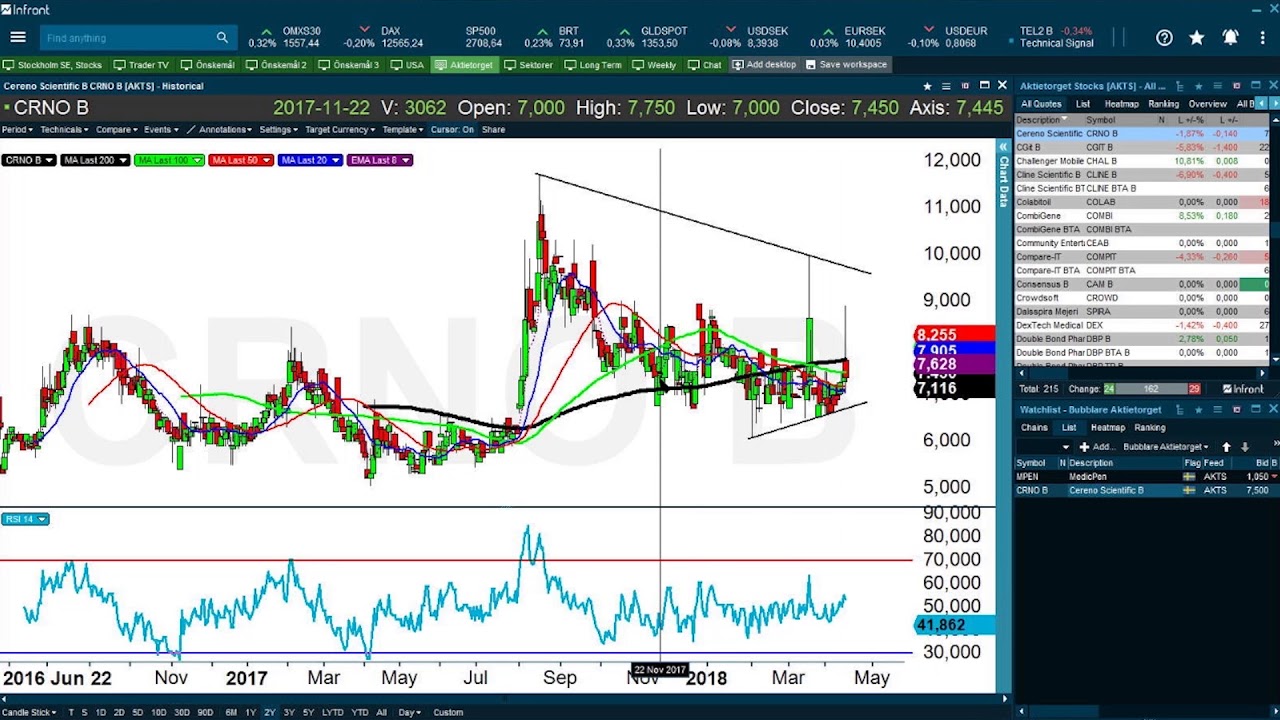
Task: Select the 5Y time range
Action: click(308, 712)
